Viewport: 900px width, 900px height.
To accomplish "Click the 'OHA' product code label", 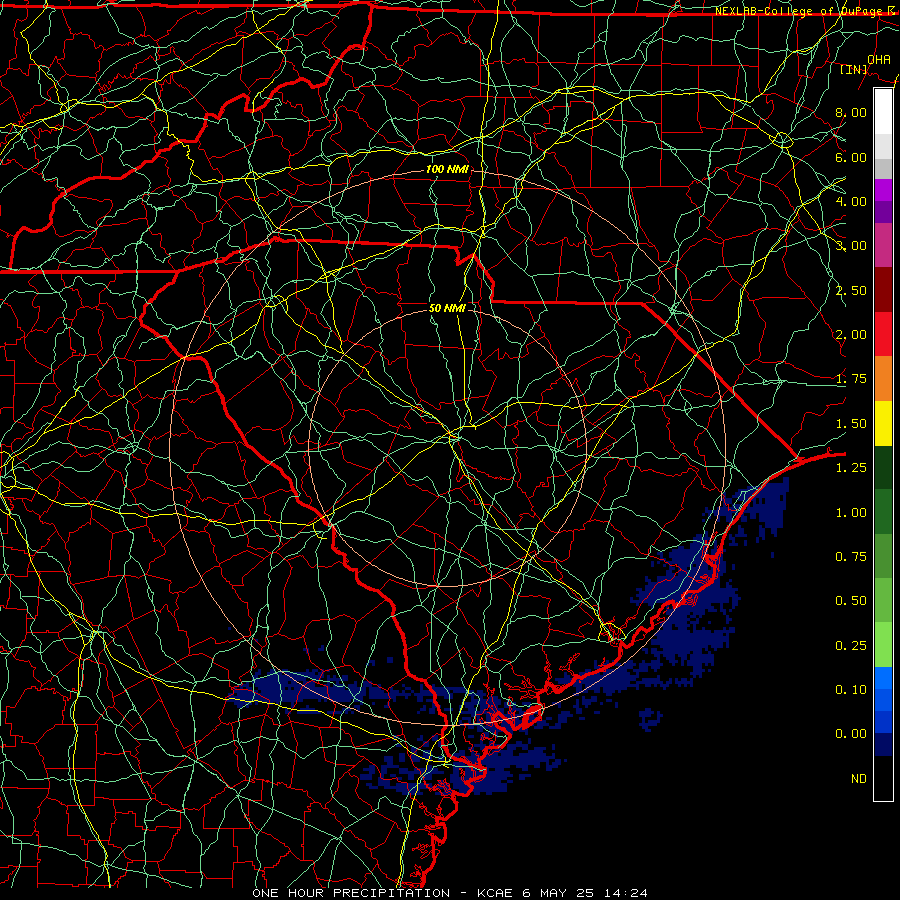I will [x=879, y=59].
